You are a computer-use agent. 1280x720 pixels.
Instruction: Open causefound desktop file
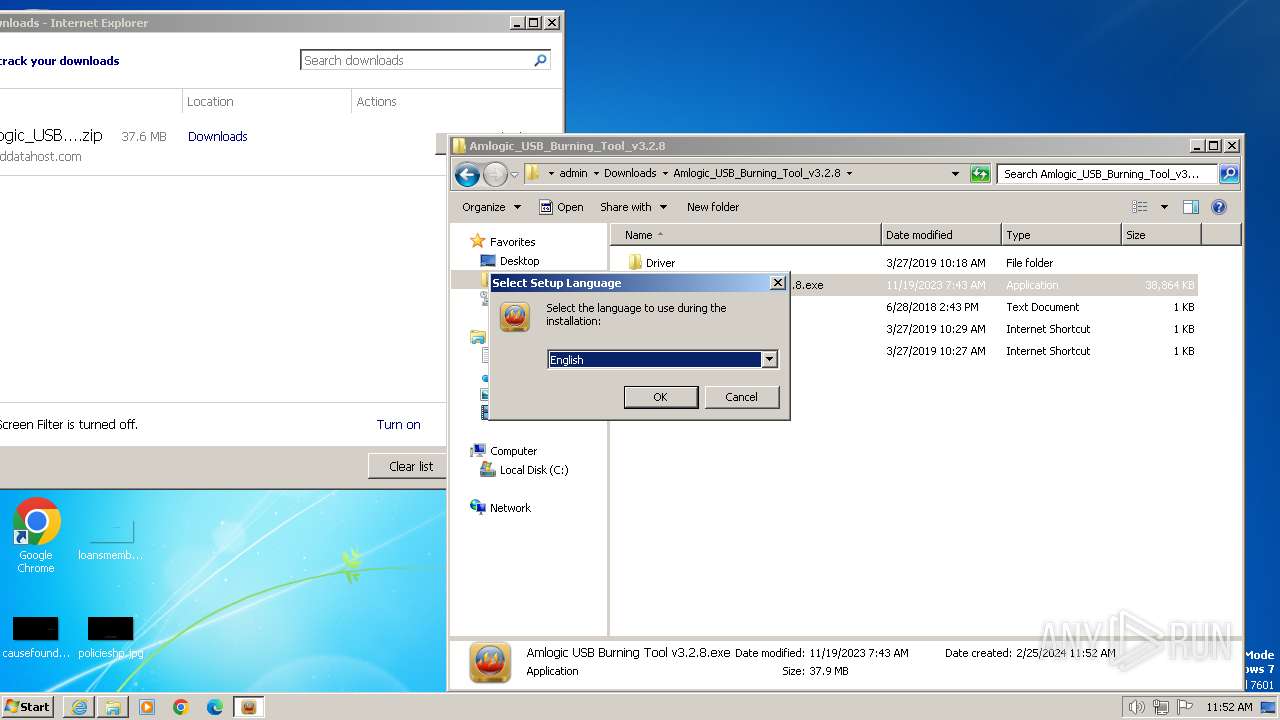(36, 638)
